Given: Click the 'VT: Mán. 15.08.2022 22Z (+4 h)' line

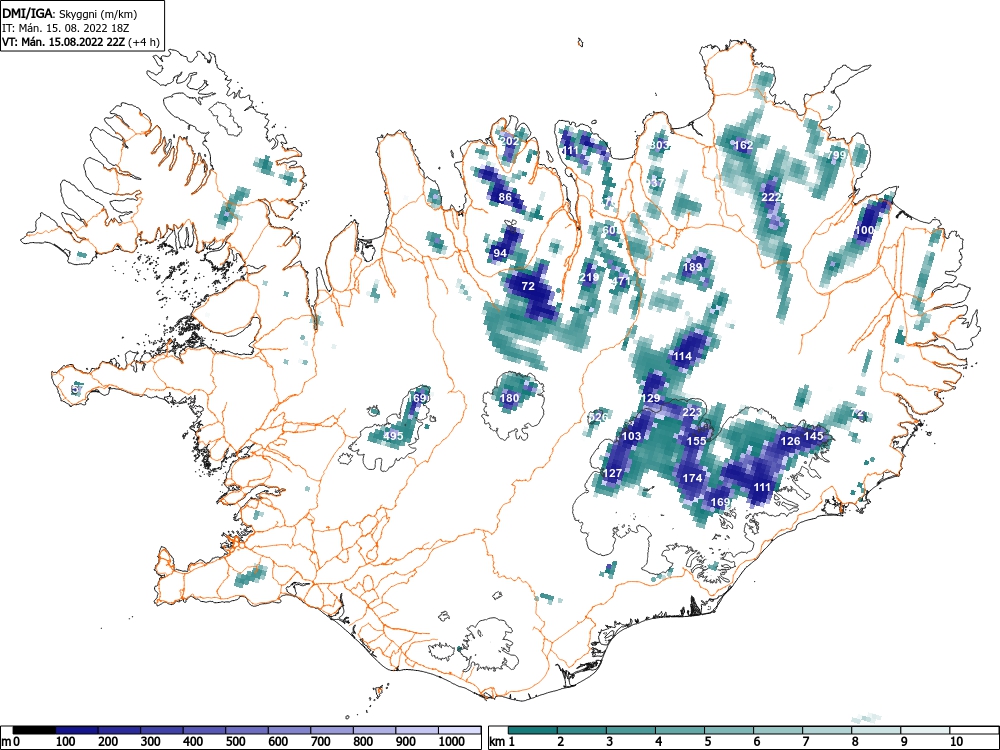Looking at the screenshot, I should tap(80, 42).
